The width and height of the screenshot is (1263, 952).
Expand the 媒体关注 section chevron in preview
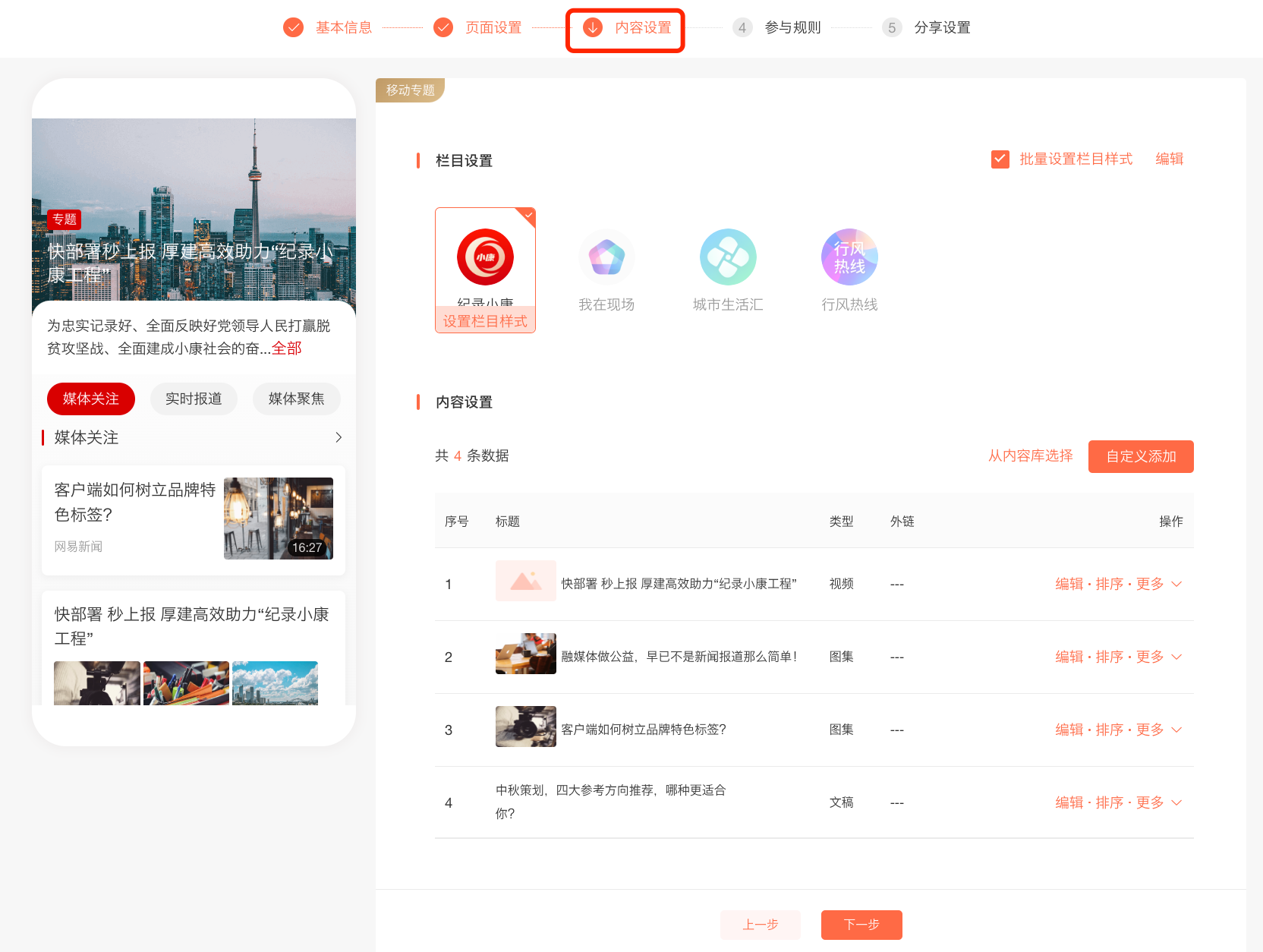339,437
